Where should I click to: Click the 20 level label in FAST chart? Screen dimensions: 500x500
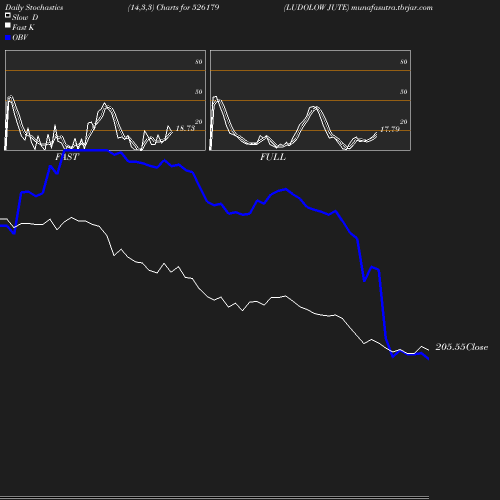(199, 122)
